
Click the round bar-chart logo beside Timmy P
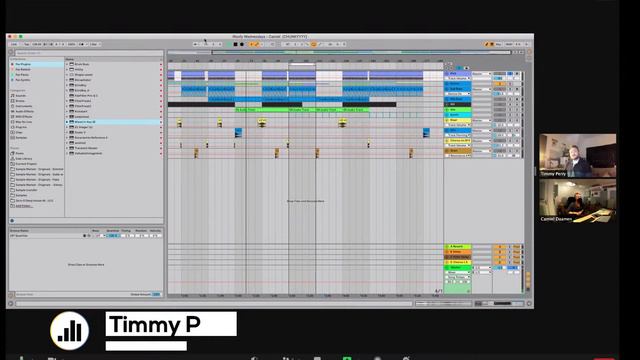click(x=70, y=331)
